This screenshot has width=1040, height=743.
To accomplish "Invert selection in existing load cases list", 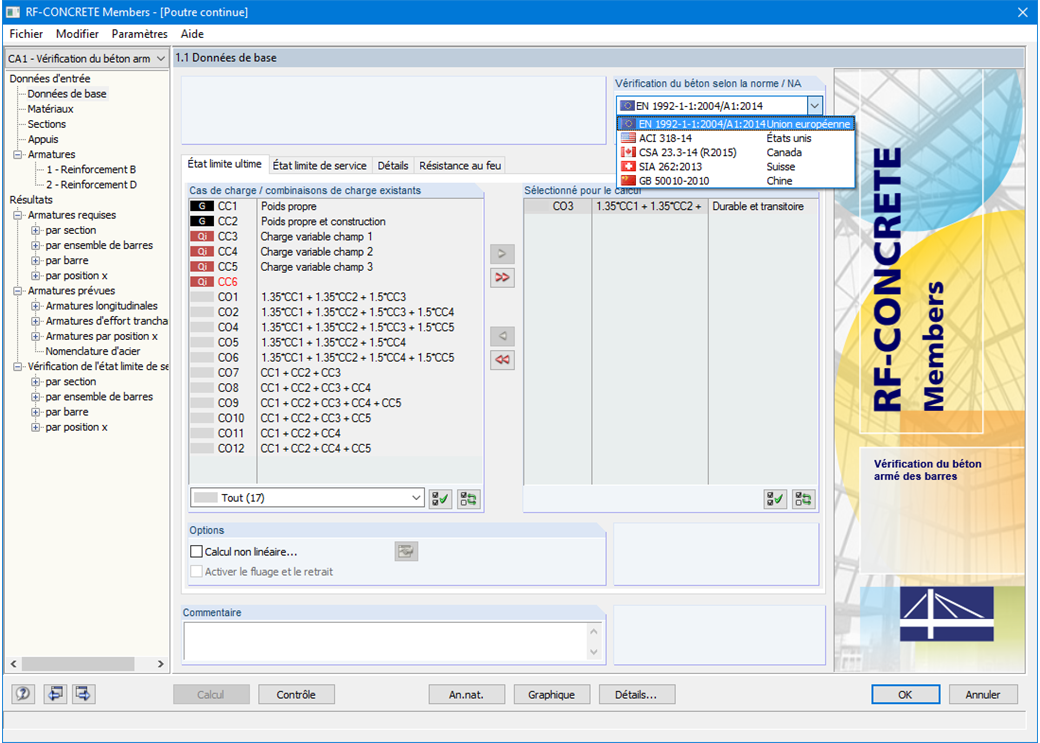I will coord(468,498).
